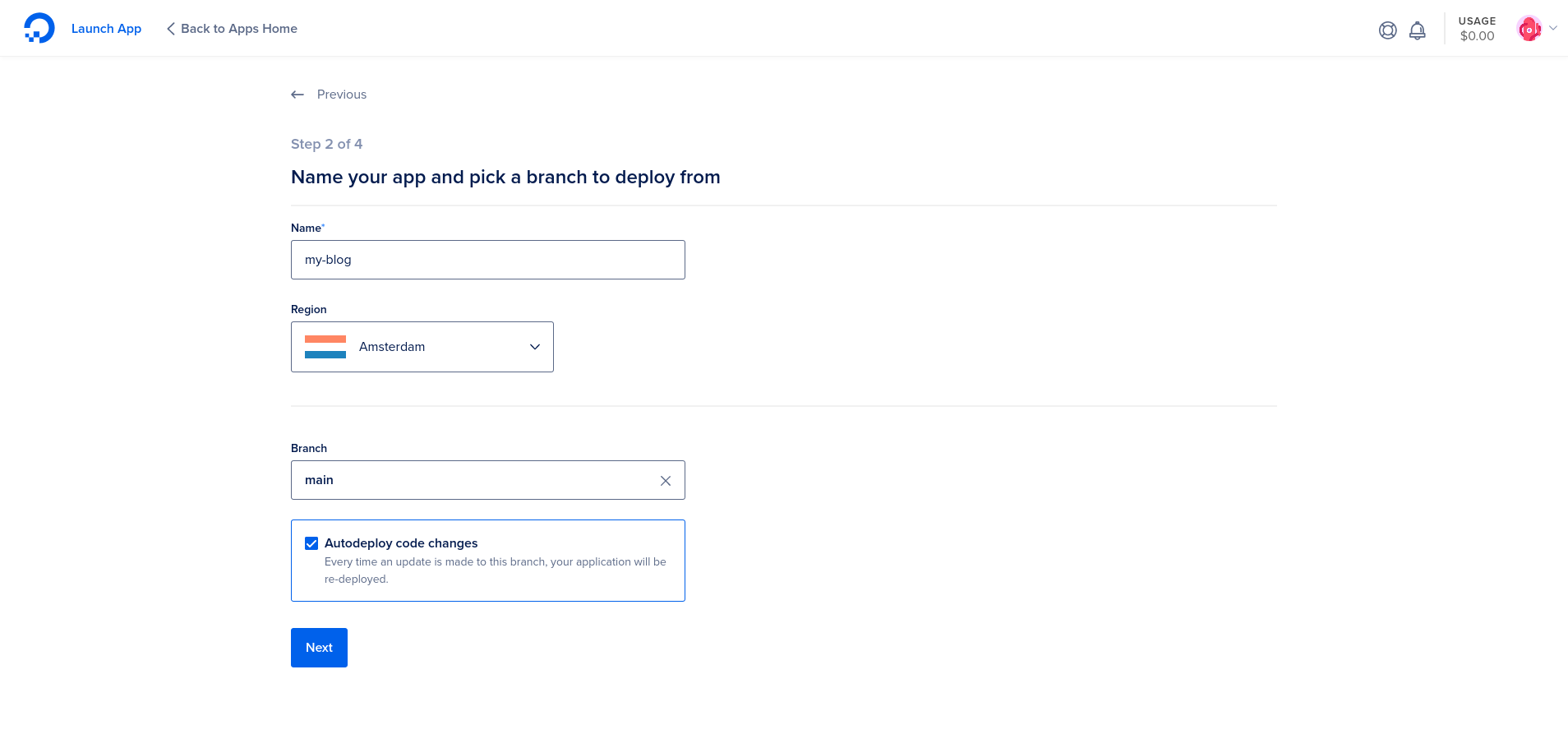Open the support lifebuoy icon

1387,30
